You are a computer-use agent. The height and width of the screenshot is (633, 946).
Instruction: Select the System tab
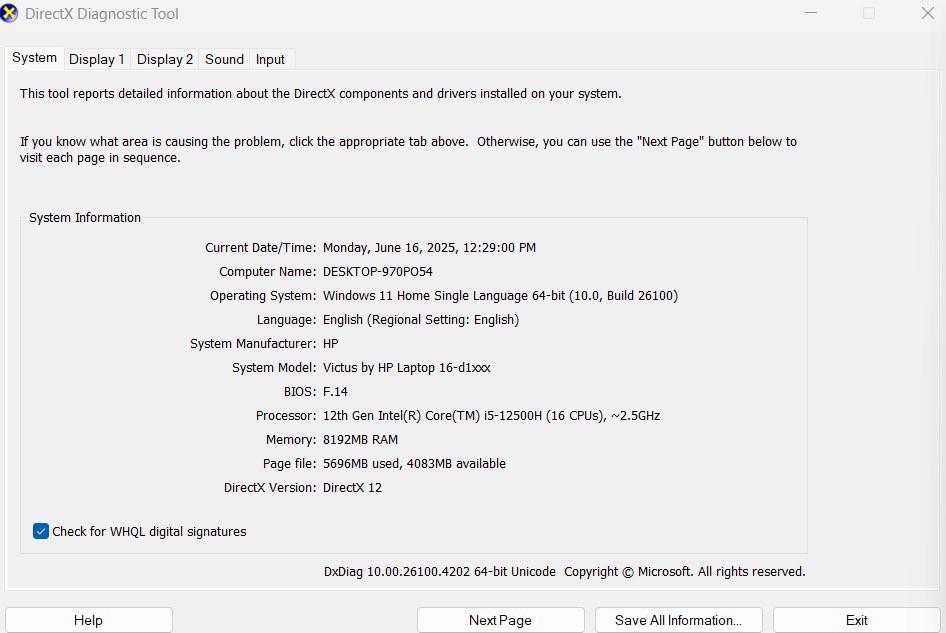33,58
